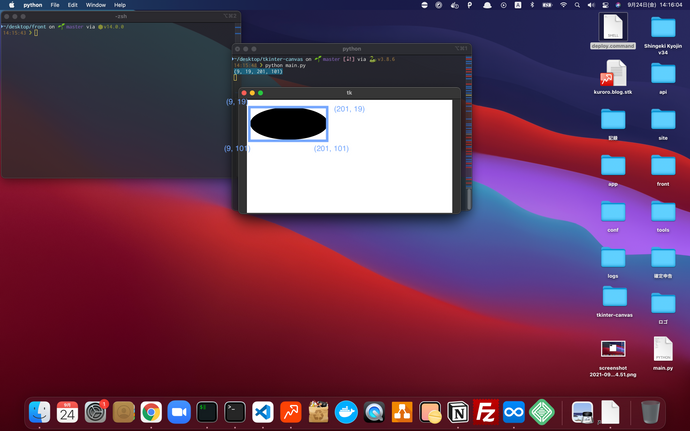This screenshot has width=690, height=431.
Task: Open the File menu
Action: coord(55,5)
